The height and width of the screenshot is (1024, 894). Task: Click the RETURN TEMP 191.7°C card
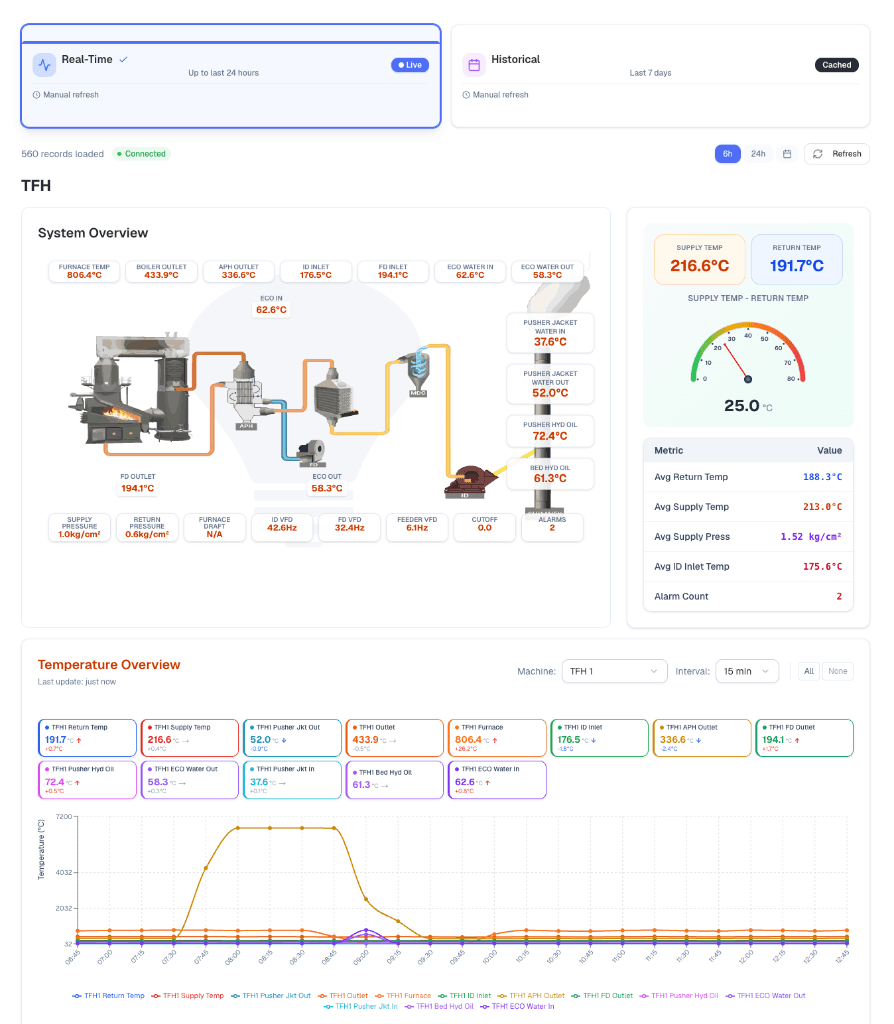tap(797, 259)
